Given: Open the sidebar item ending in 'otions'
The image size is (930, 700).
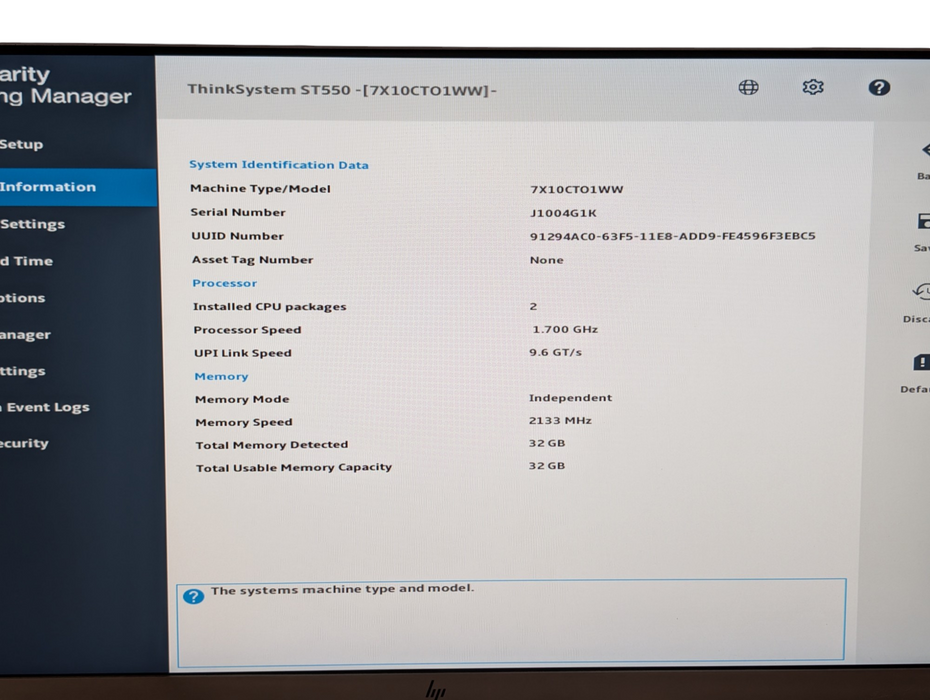Looking at the screenshot, I should tap(23, 298).
